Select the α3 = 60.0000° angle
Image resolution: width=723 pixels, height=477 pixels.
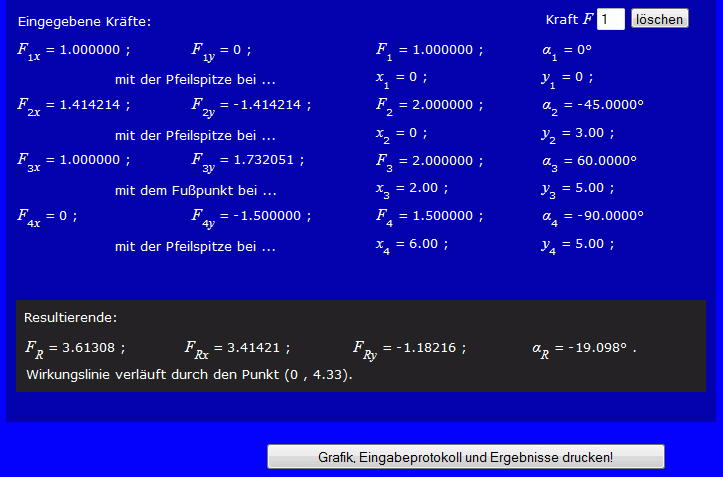[589, 160]
